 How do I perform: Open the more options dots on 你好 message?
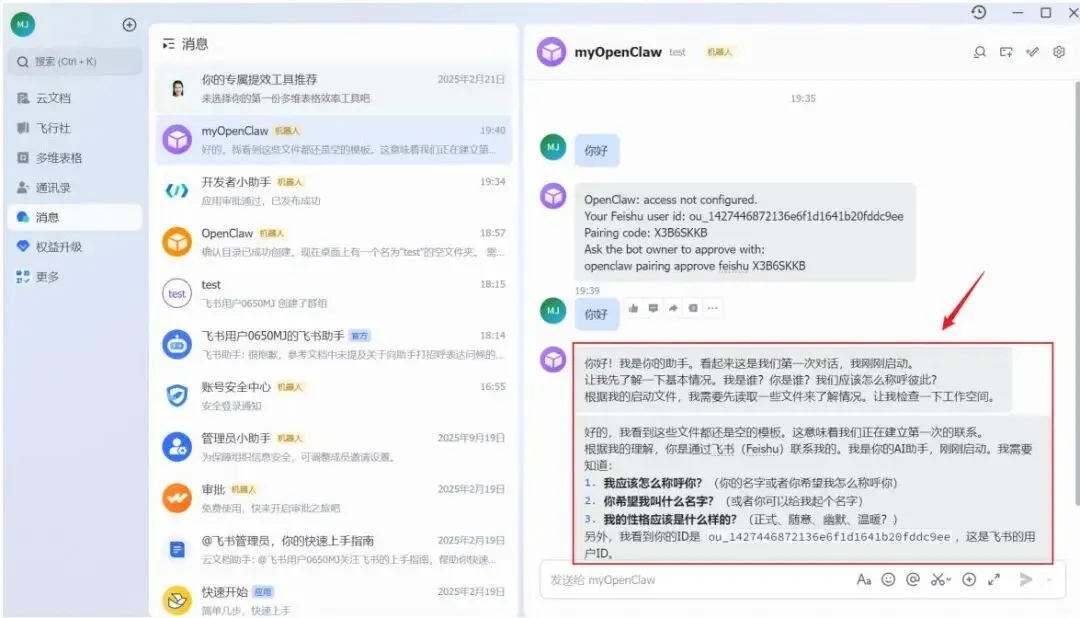tap(713, 308)
